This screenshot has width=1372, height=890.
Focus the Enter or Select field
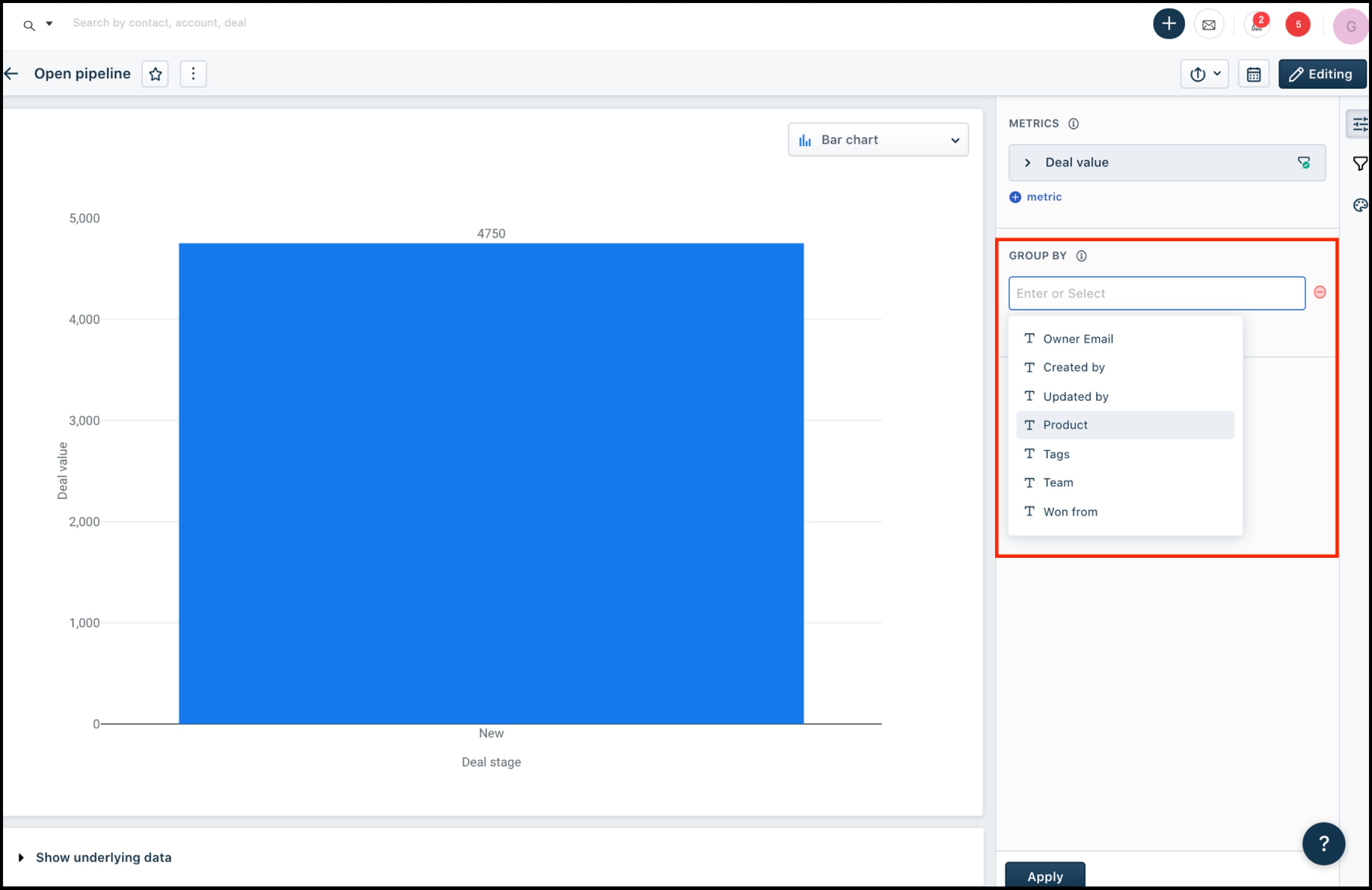pyautogui.click(x=1156, y=293)
